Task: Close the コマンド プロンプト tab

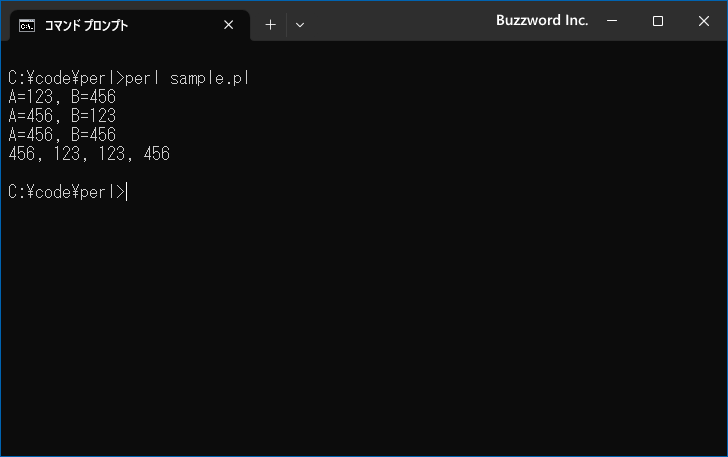Action: [x=228, y=25]
